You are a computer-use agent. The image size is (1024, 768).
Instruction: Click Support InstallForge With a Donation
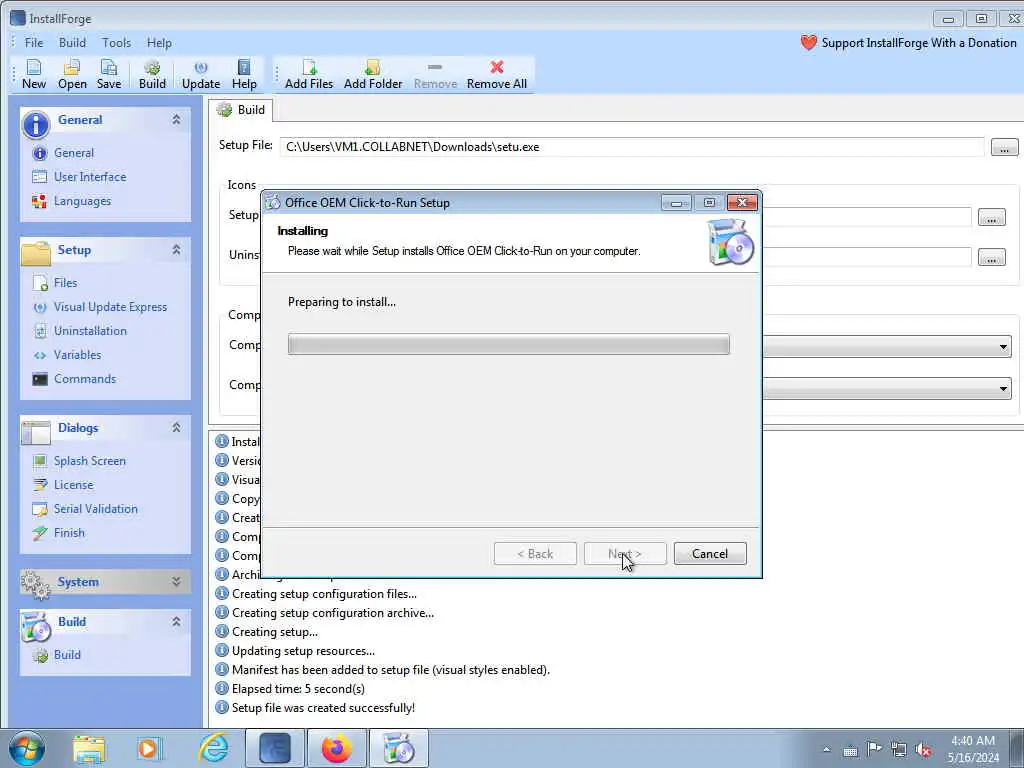click(x=908, y=42)
